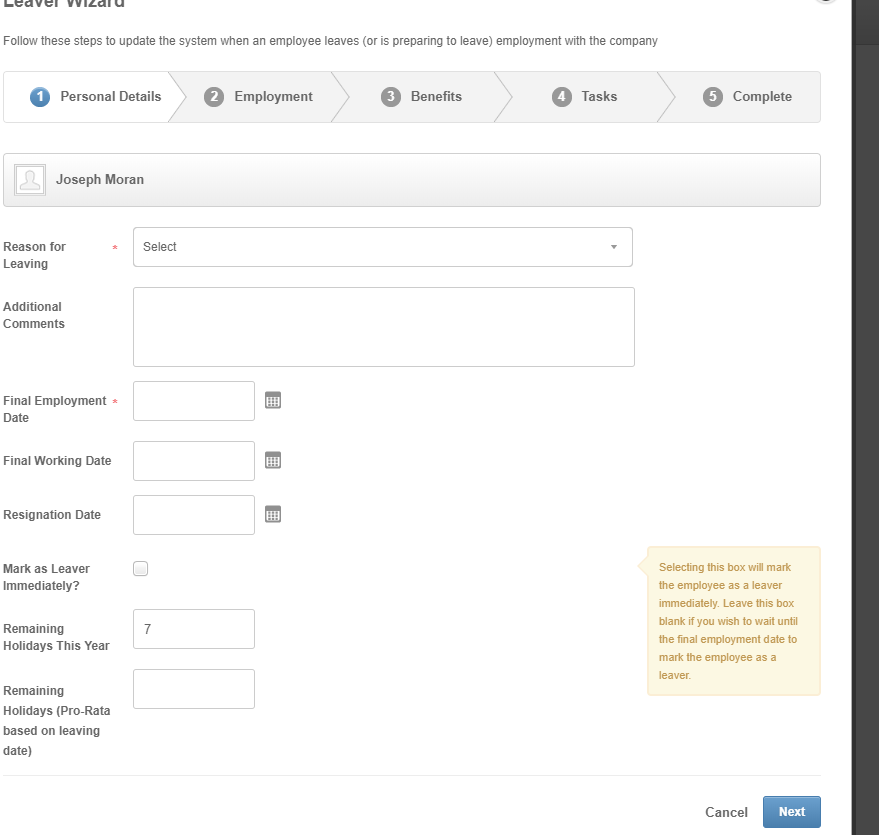
Task: Focus the Additional Comments text area
Action: coord(383,327)
